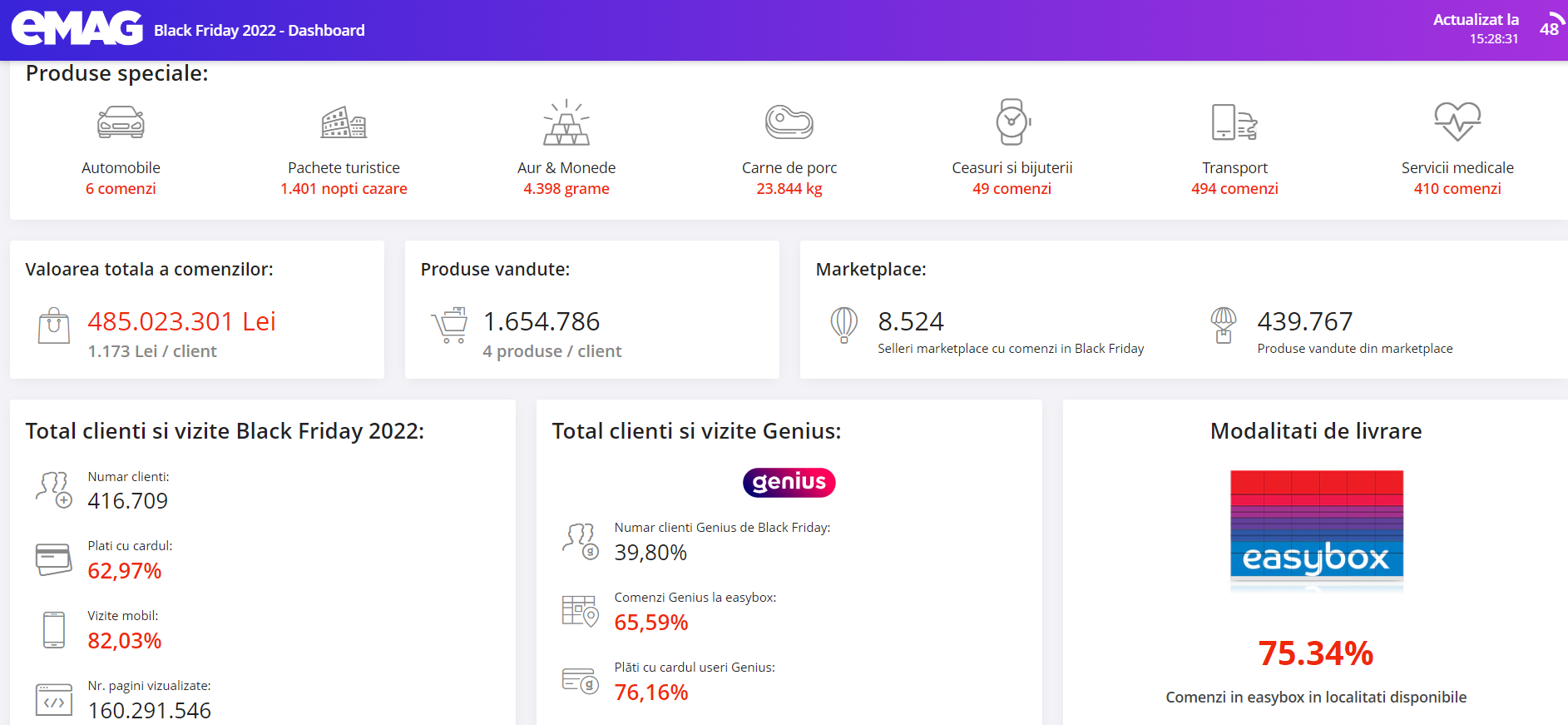This screenshot has height=725, width=1568.
Task: Click the 160.291.546 page views number
Action: pyautogui.click(x=150, y=711)
